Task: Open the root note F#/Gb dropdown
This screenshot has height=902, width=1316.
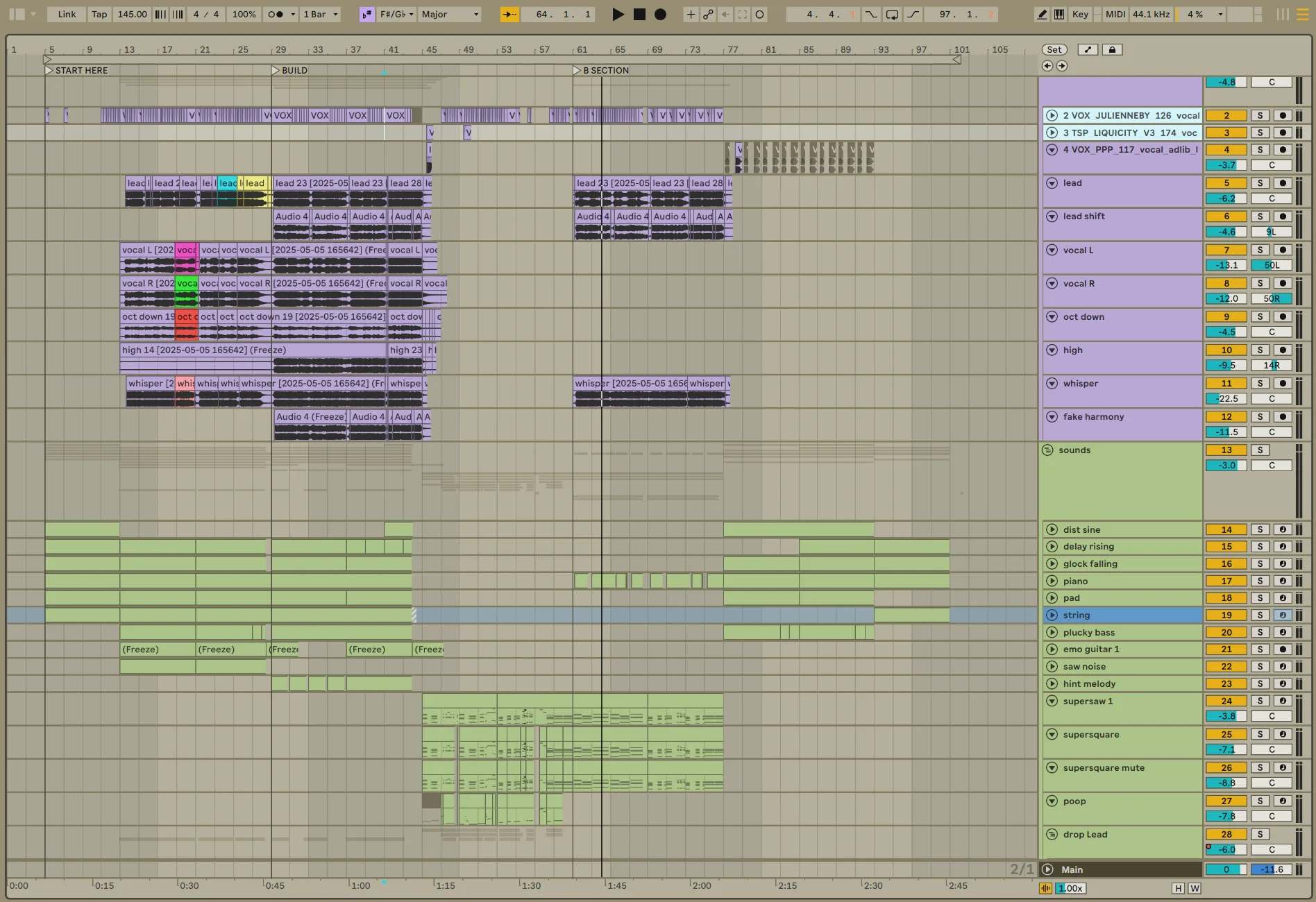Action: pos(396,14)
